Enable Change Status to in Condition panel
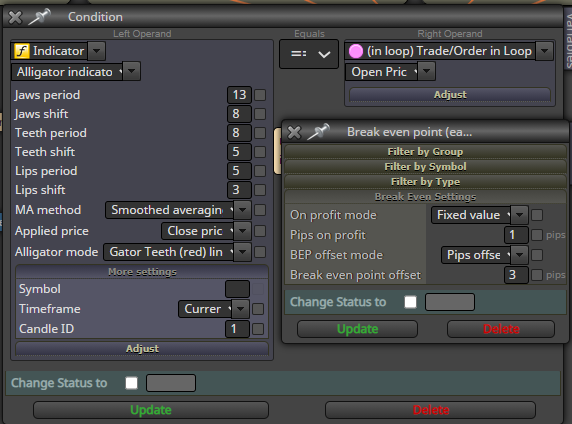Viewport: 572px width, 424px height. 131,383
